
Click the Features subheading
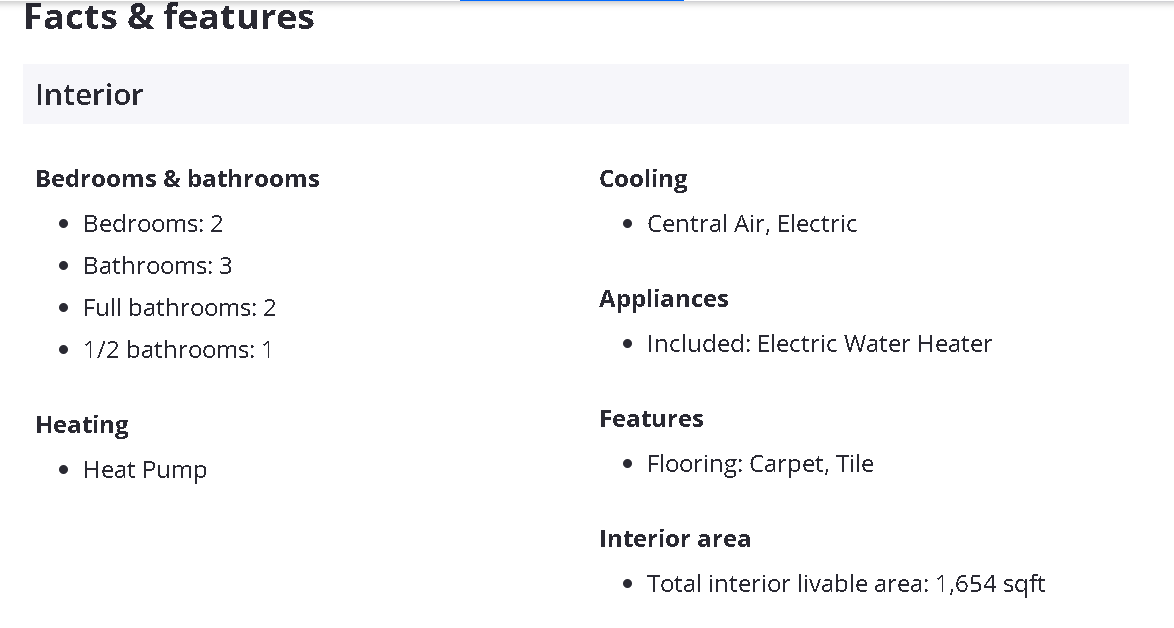pos(651,419)
